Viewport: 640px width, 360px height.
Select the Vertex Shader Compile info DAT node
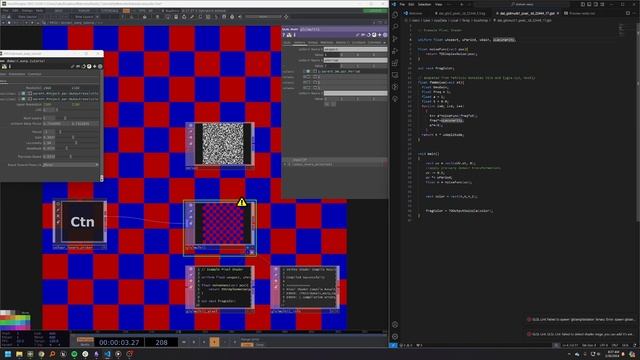point(305,288)
